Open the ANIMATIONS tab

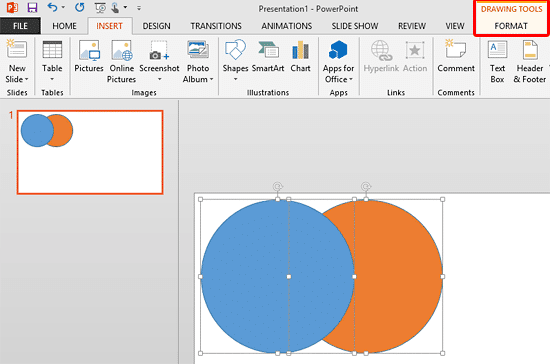coord(287,26)
